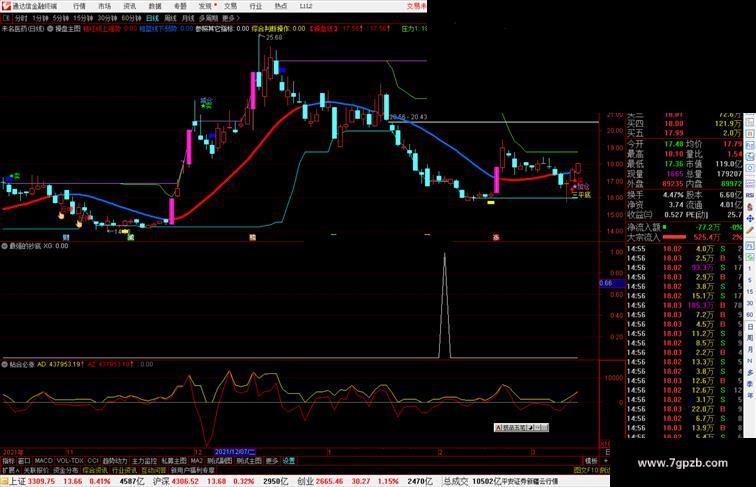756x487 pixels.
Task: Open the 行情 menu
Action: pos(80,6)
